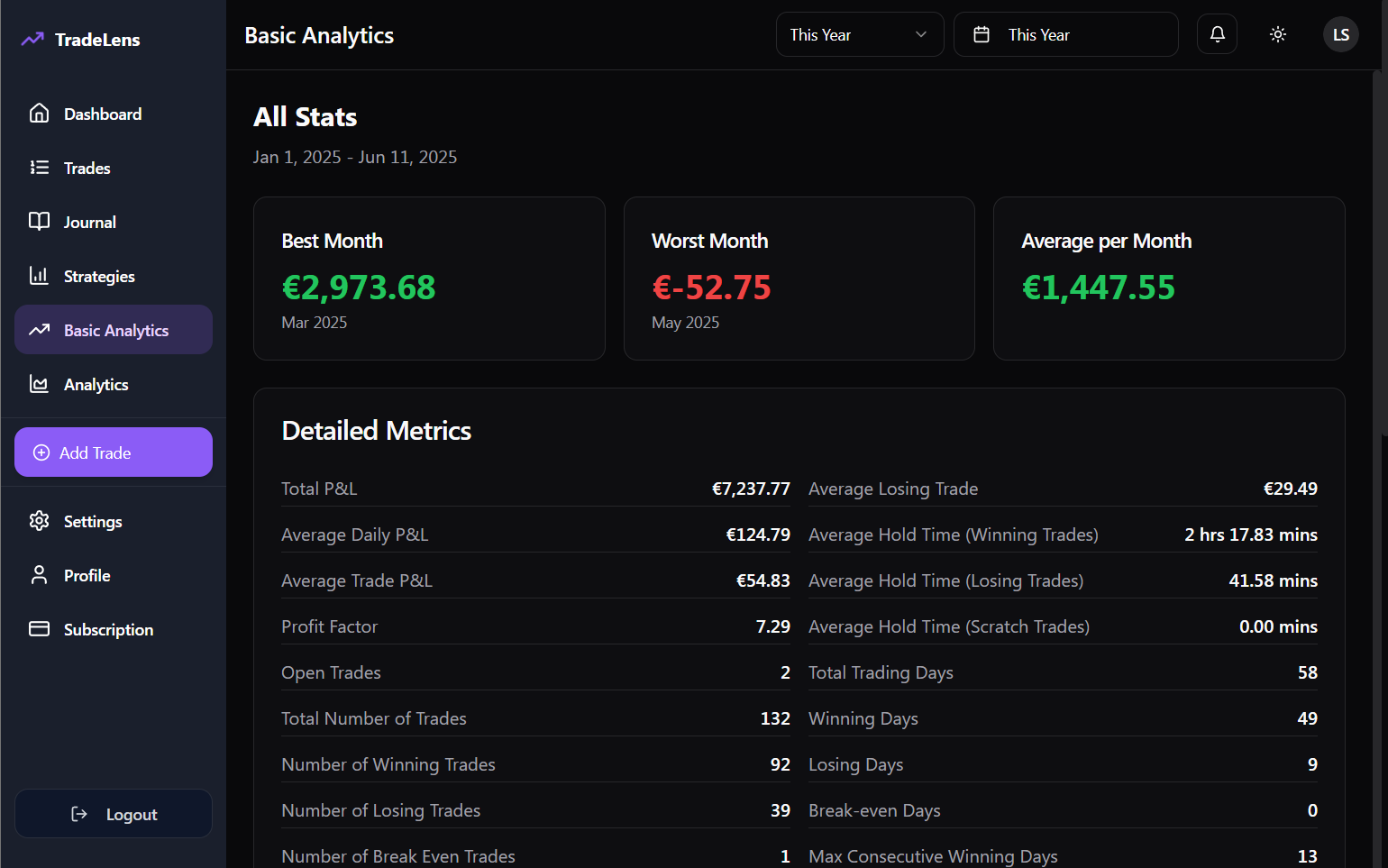Click the Settings gear icon
Screen dimensions: 1388x868
39,521
